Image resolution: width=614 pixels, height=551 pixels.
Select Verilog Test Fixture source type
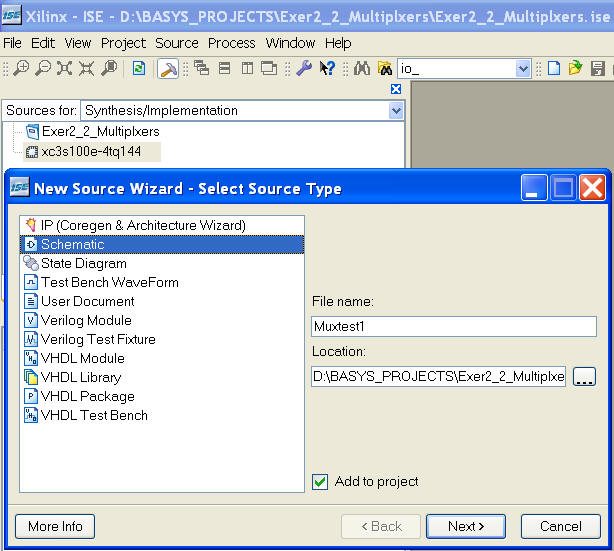[x=162, y=339]
